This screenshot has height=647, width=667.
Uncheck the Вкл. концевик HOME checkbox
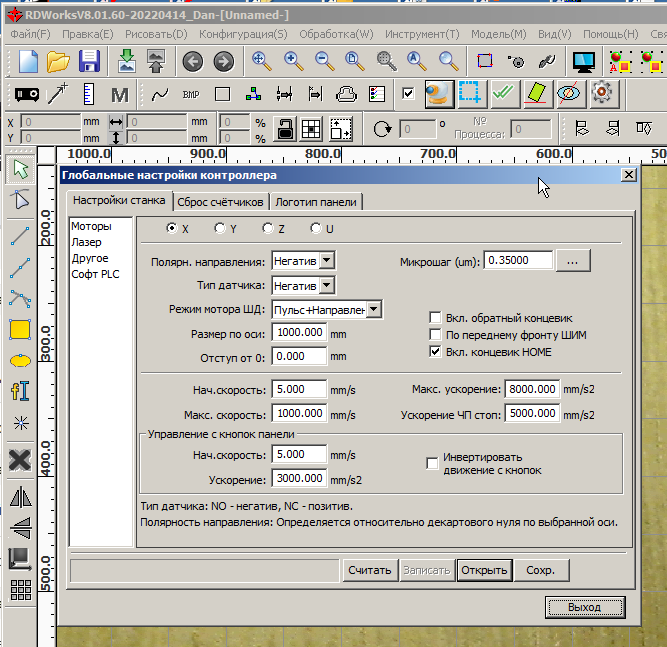(x=435, y=352)
